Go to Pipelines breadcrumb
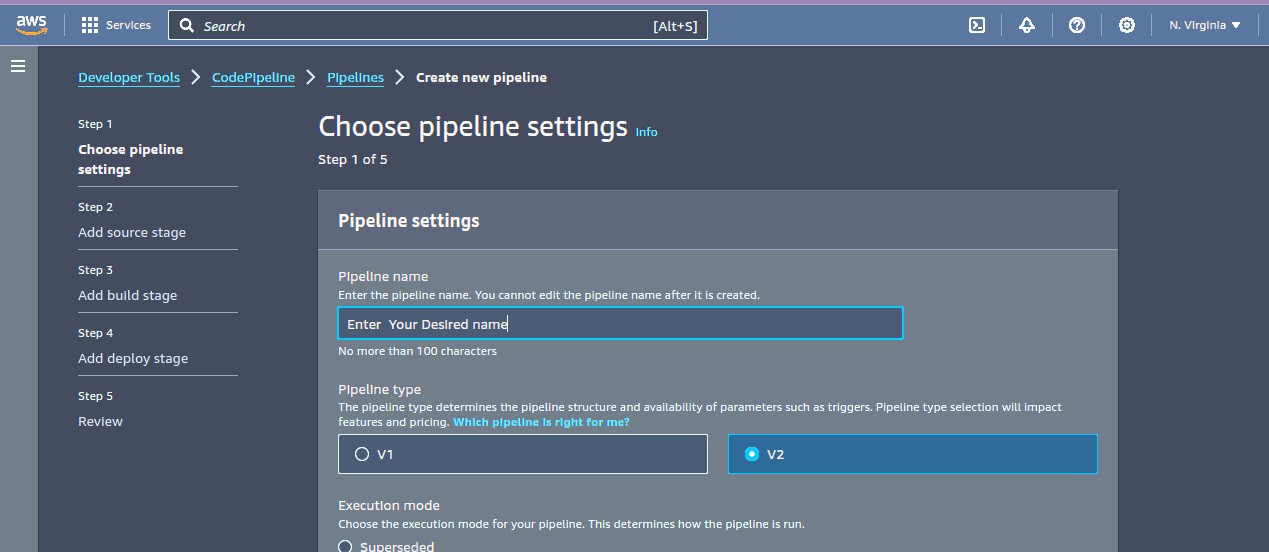The width and height of the screenshot is (1269, 552). click(355, 78)
